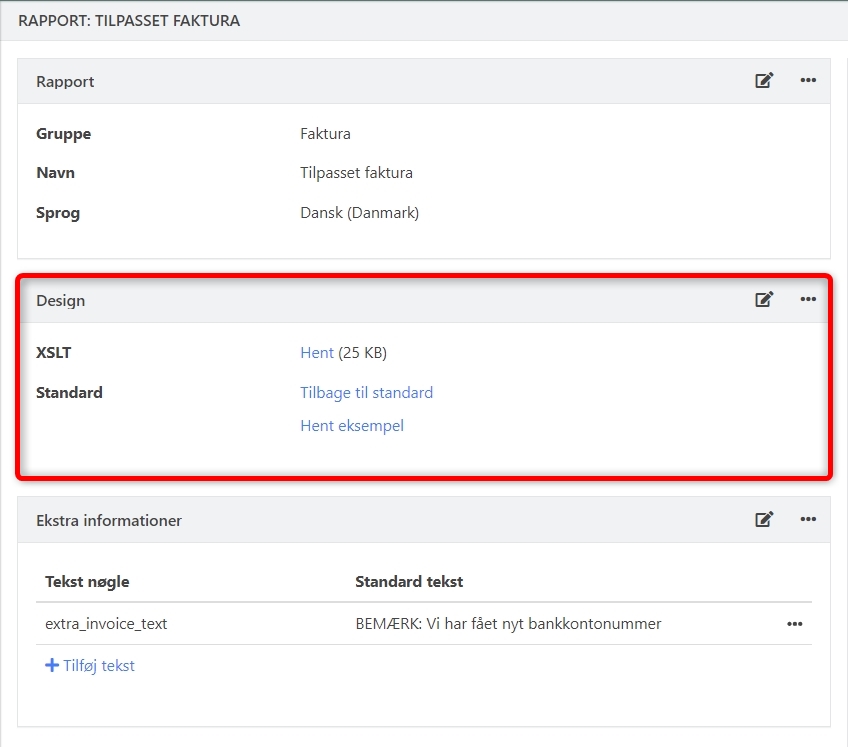Open row options for extra_invoice_text
Screen dimensions: 848x747
coord(794,624)
